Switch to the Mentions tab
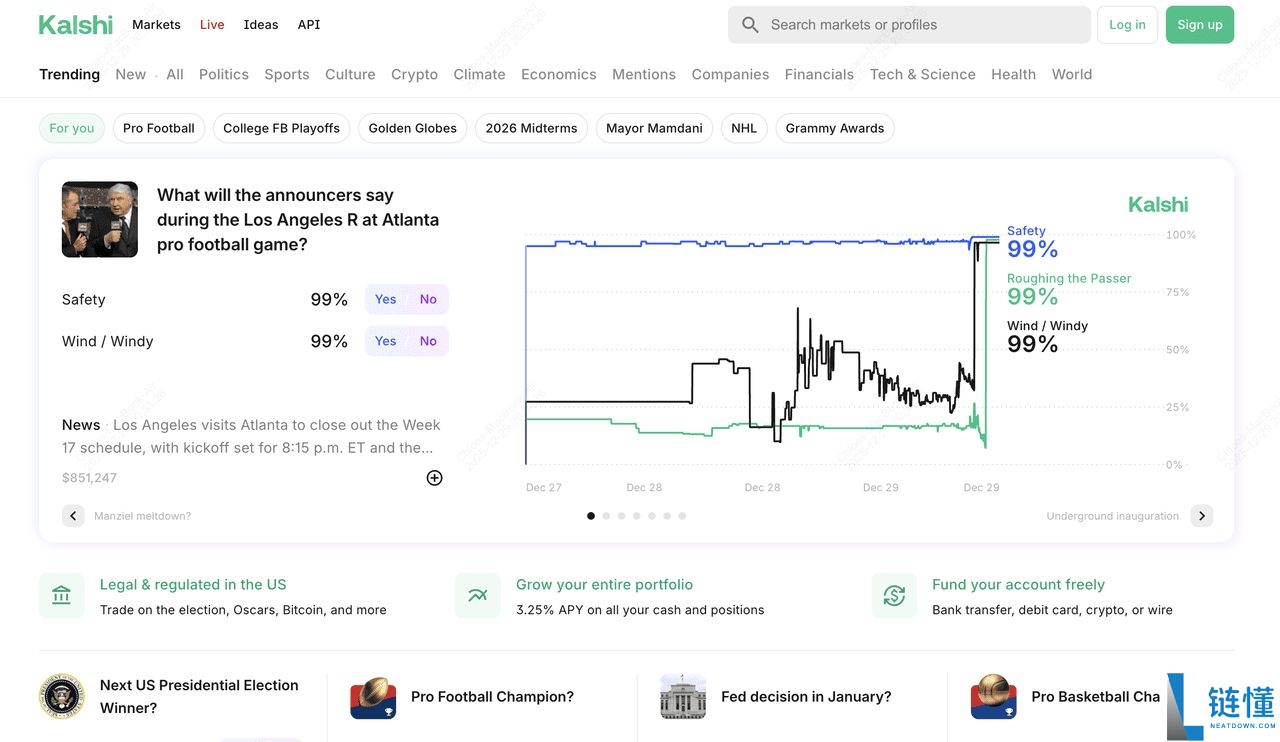This screenshot has width=1280, height=742. click(644, 74)
